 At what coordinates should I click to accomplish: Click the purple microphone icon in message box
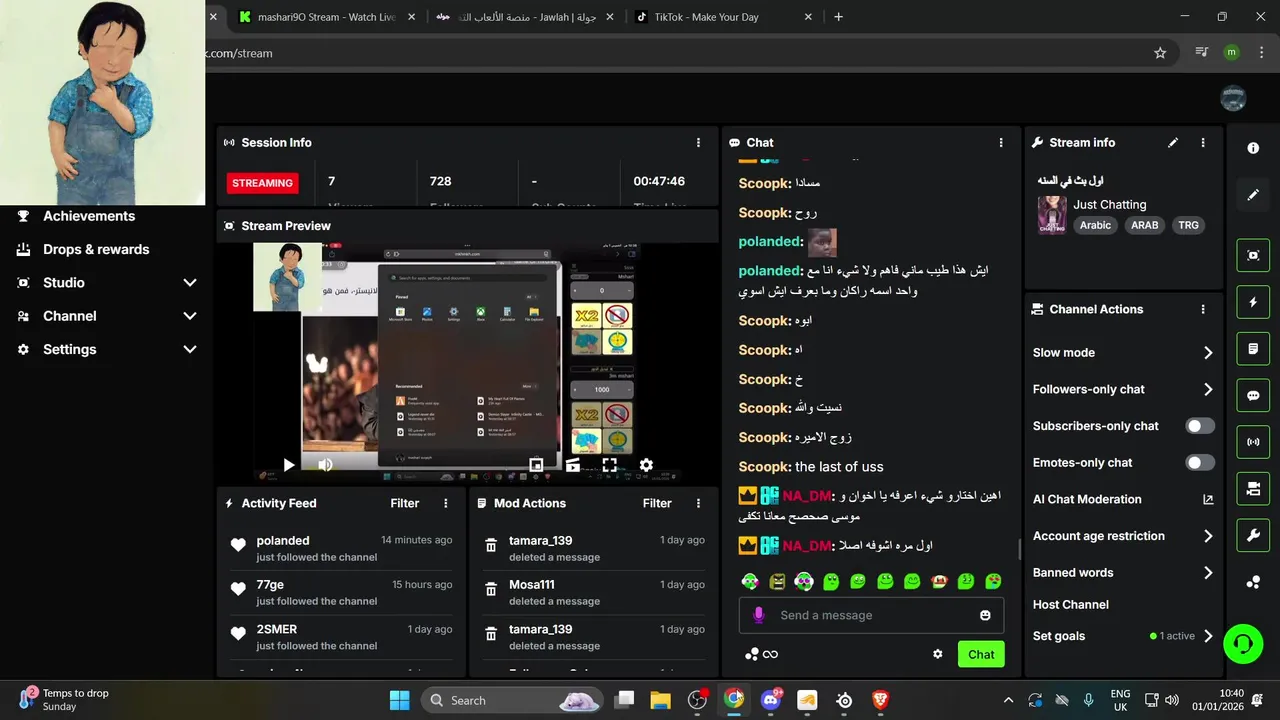coord(759,615)
